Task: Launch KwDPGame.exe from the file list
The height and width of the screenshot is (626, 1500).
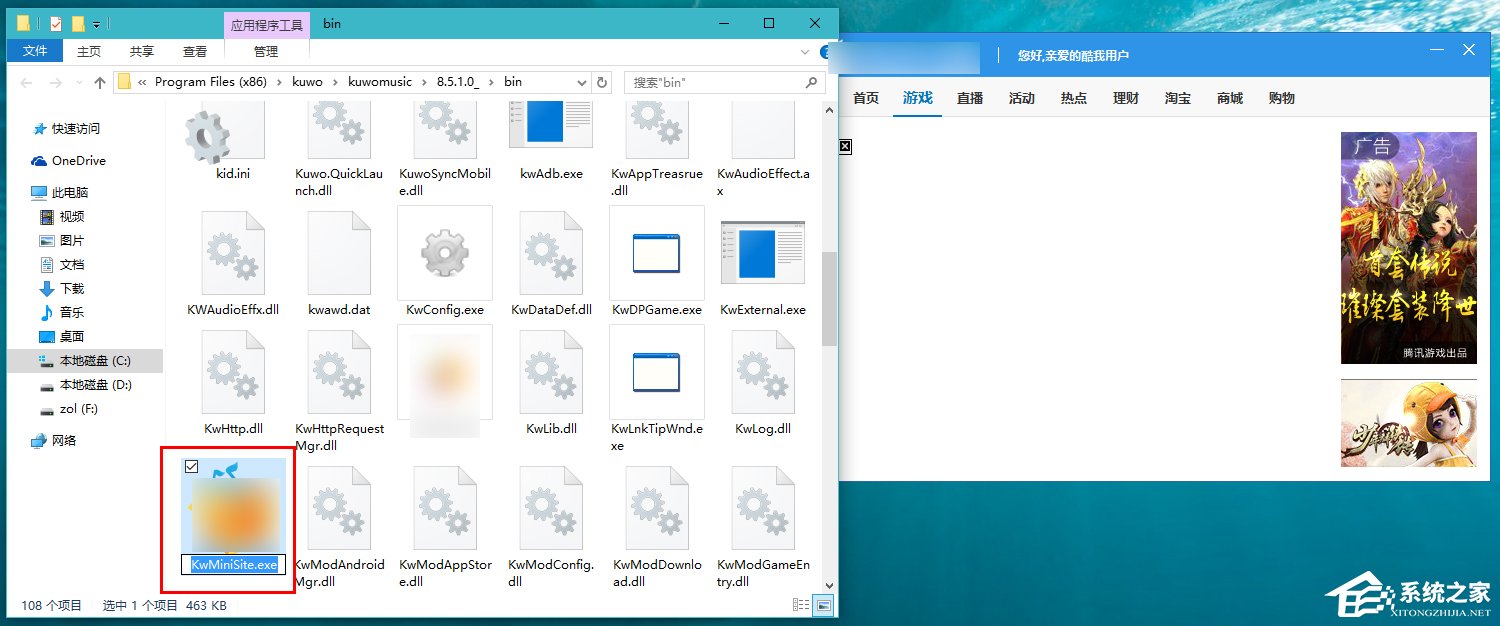Action: 656,252
